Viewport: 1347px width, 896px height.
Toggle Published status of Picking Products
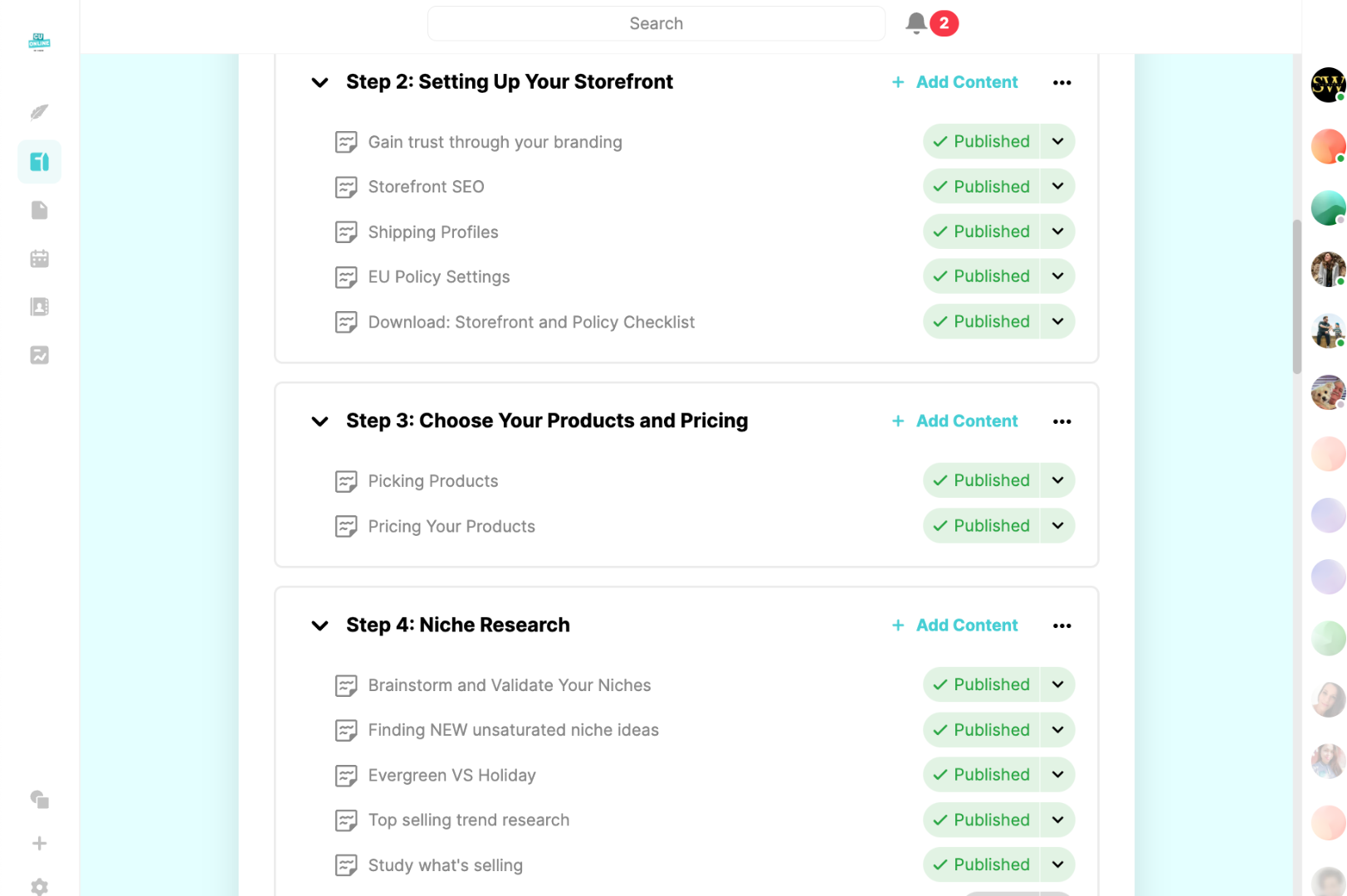pyautogui.click(x=981, y=480)
